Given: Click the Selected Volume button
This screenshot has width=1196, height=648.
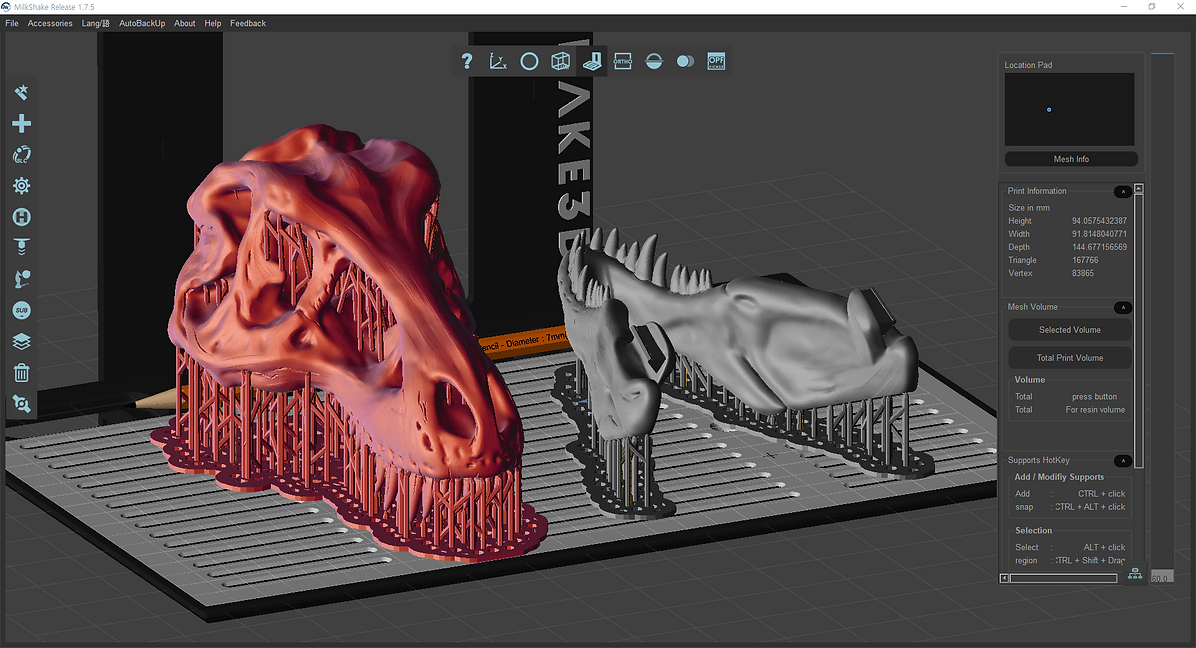Looking at the screenshot, I should (x=1069, y=330).
